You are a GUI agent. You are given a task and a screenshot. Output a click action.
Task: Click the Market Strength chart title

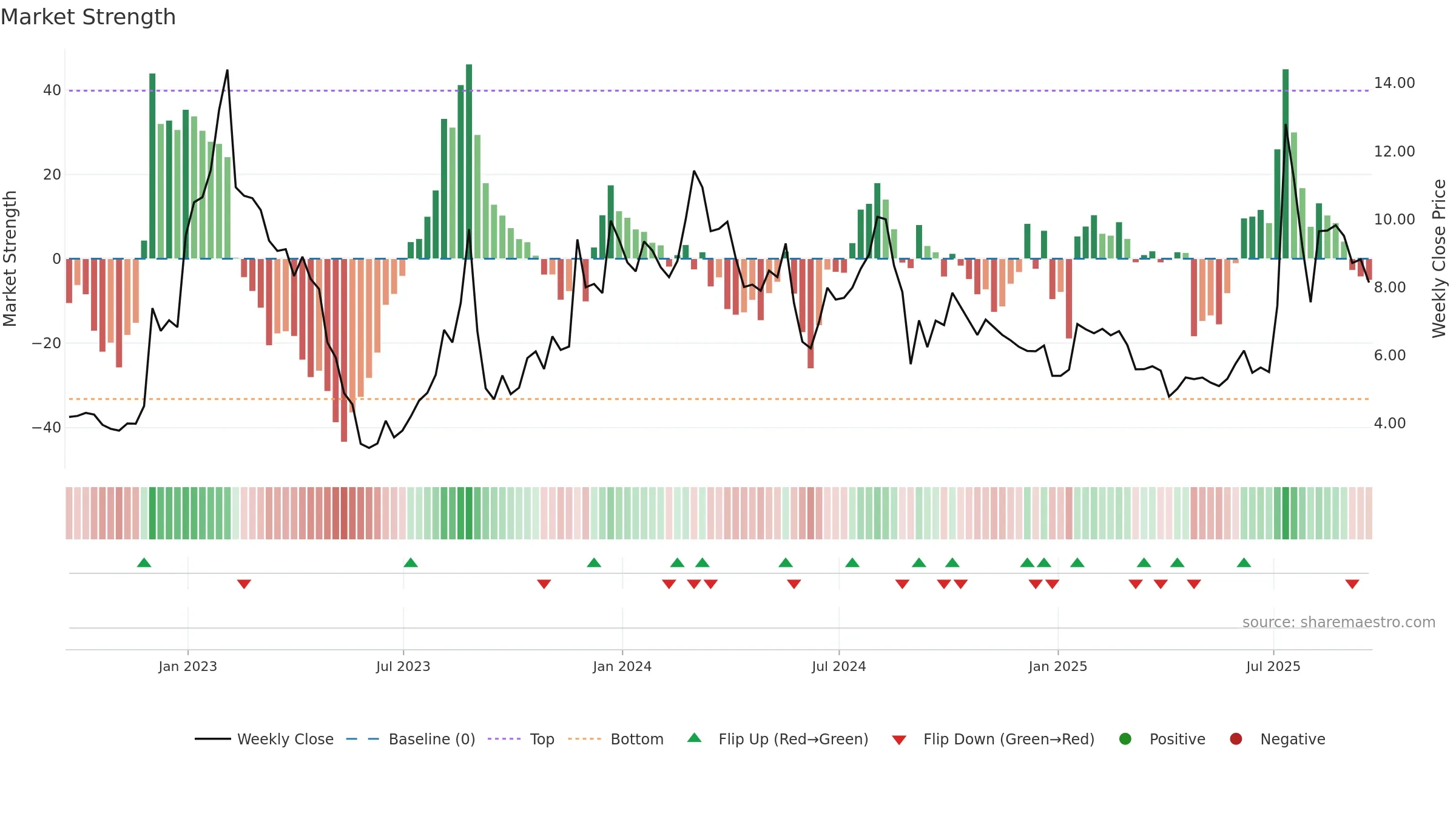[x=88, y=17]
